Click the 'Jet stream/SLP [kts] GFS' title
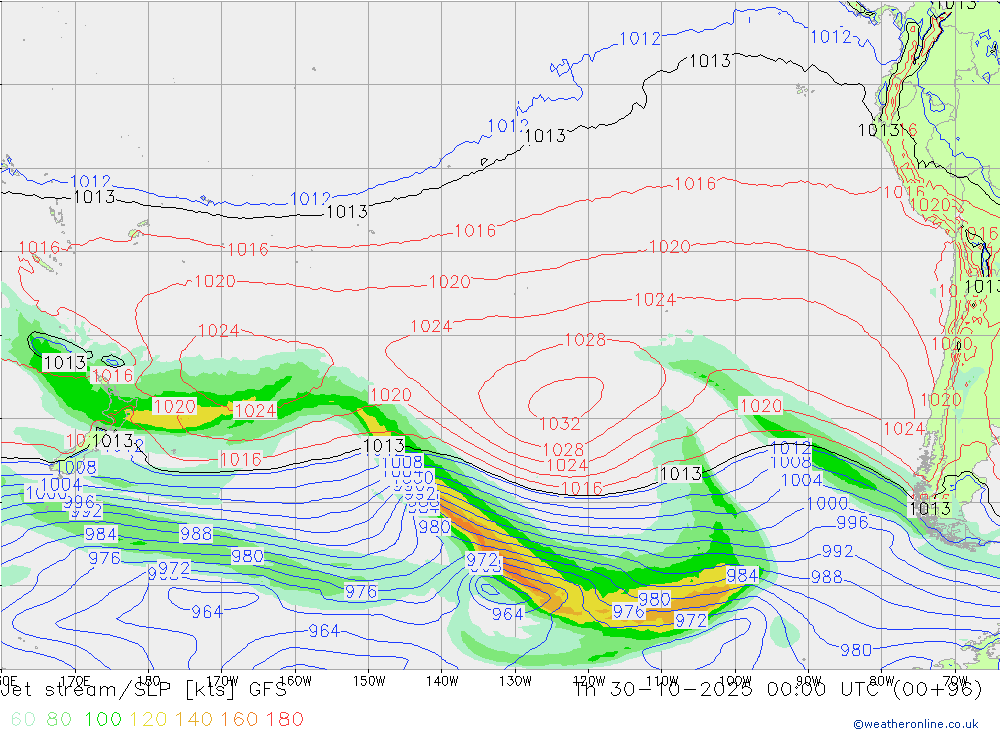The height and width of the screenshot is (733, 1000). [143, 690]
